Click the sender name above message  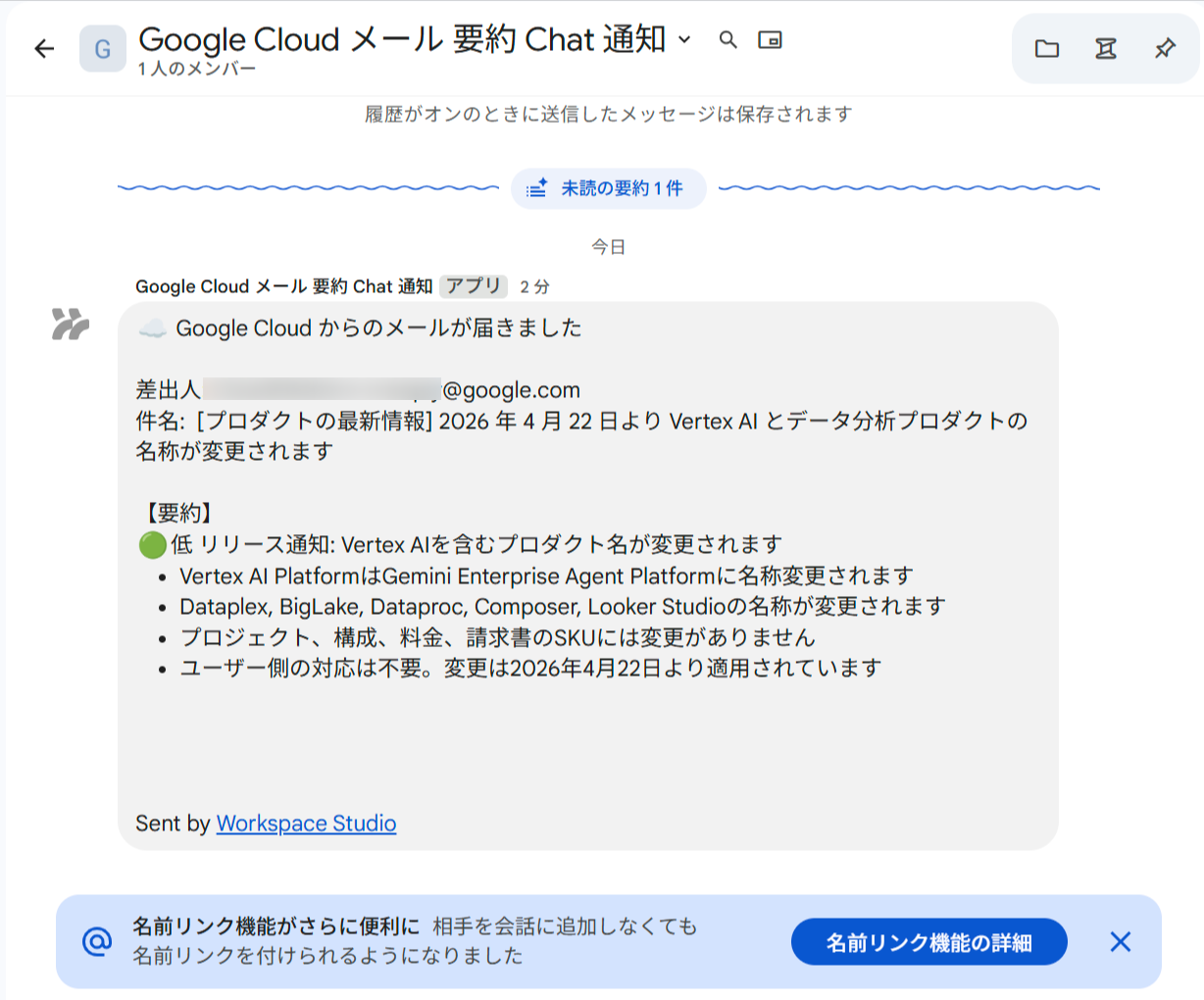coord(283,286)
